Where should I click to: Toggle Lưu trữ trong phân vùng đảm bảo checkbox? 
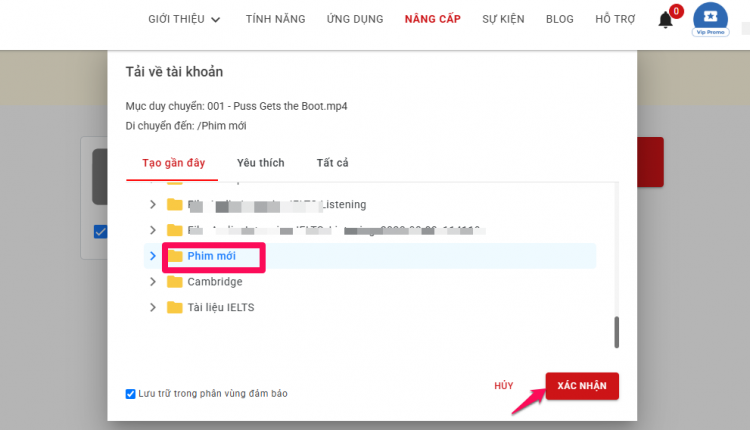pos(130,394)
